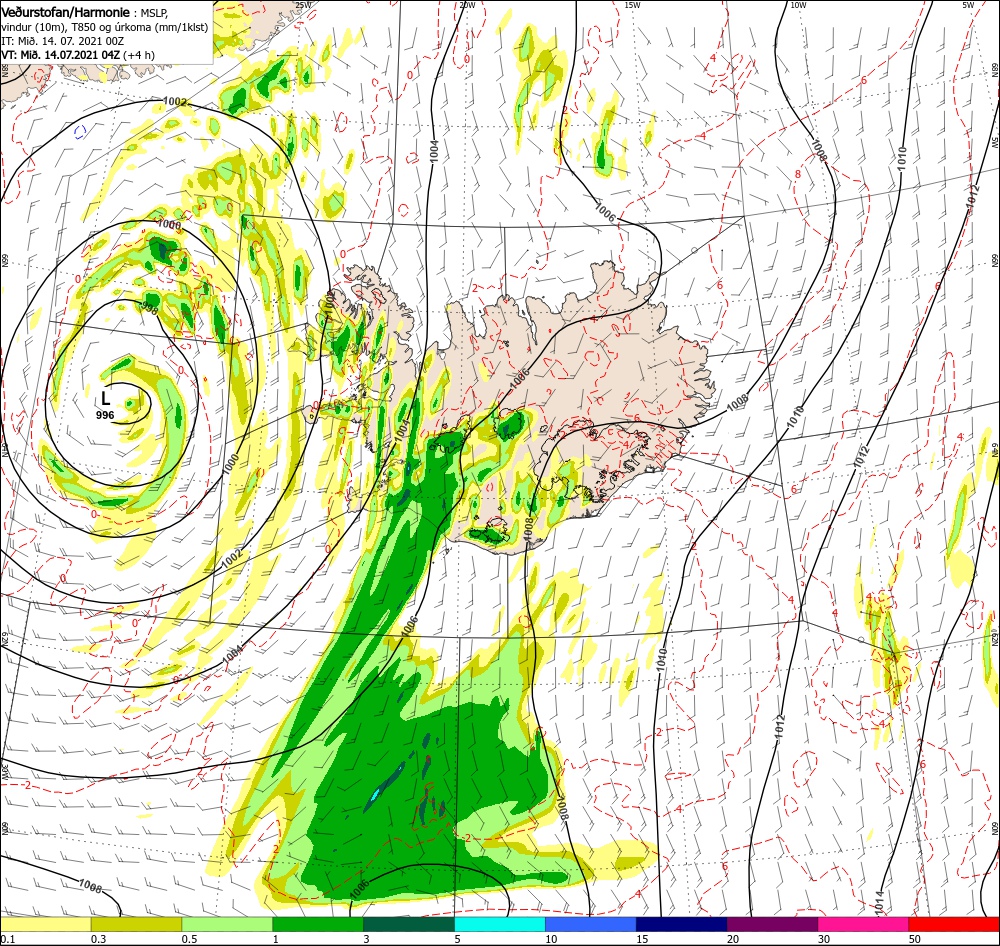Click the light green 0.5–1 legend color
1000x946 pixels.
click(x=227, y=924)
